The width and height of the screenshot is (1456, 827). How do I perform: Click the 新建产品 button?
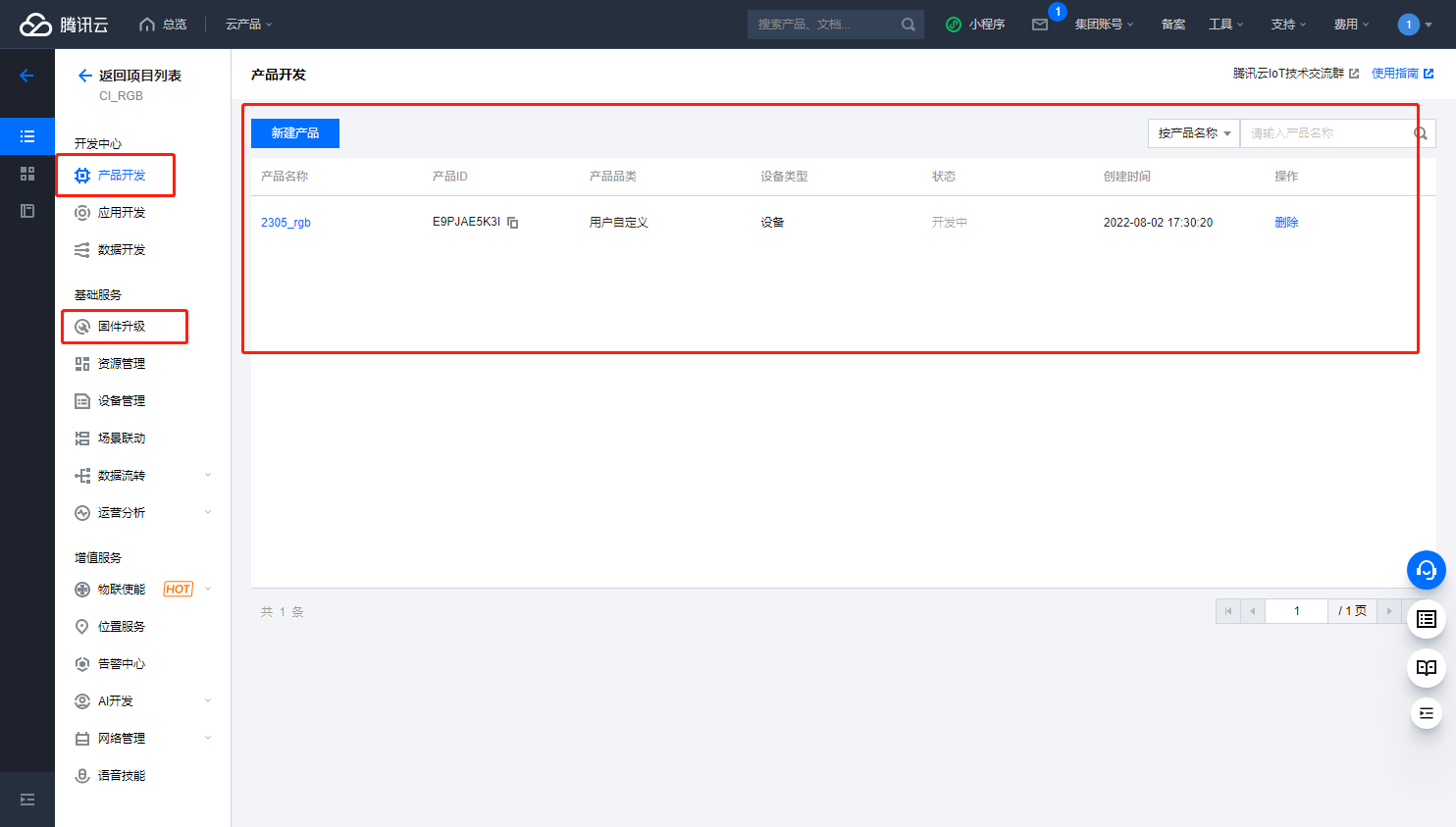click(x=294, y=133)
